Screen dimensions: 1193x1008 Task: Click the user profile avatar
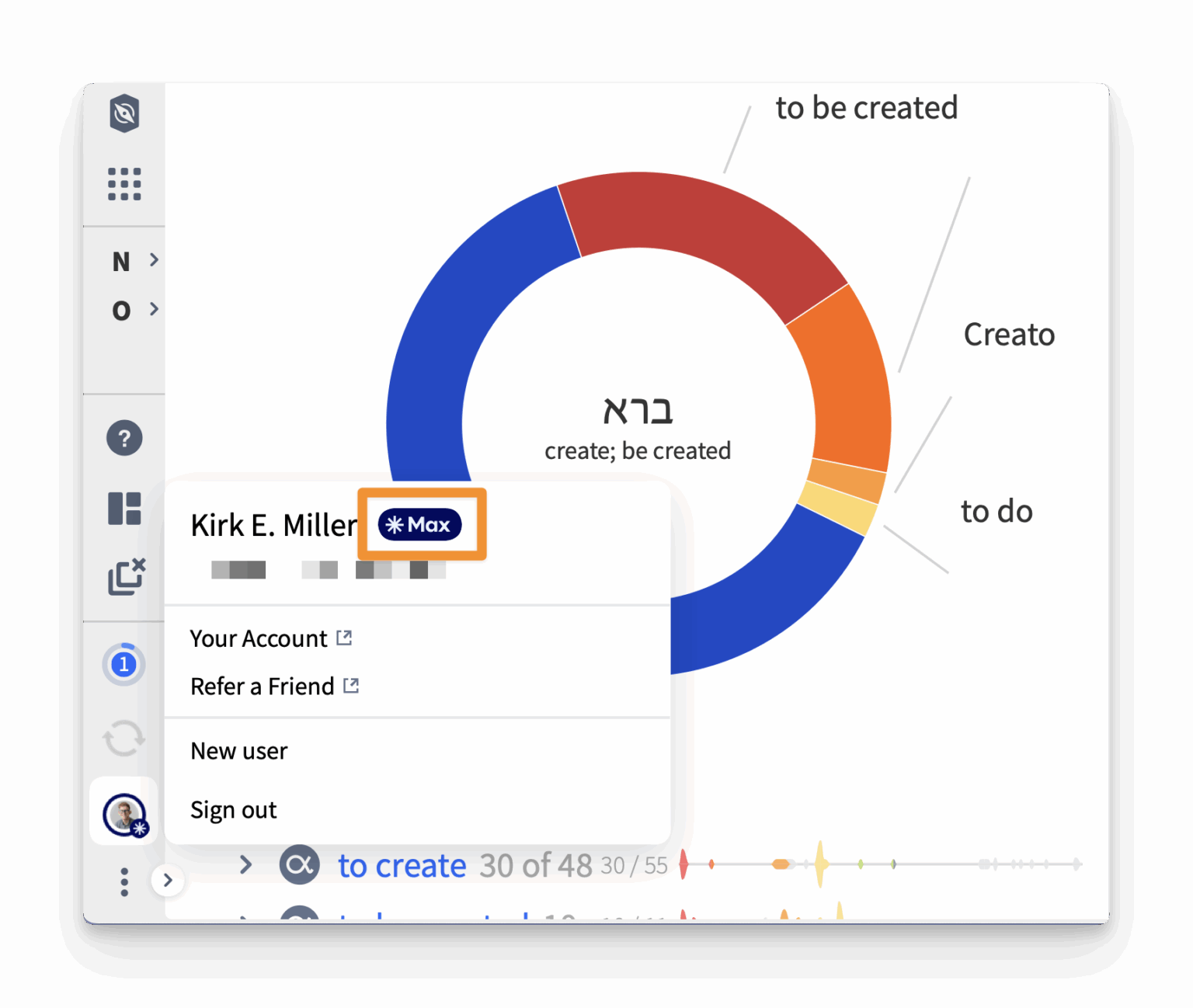point(124,815)
